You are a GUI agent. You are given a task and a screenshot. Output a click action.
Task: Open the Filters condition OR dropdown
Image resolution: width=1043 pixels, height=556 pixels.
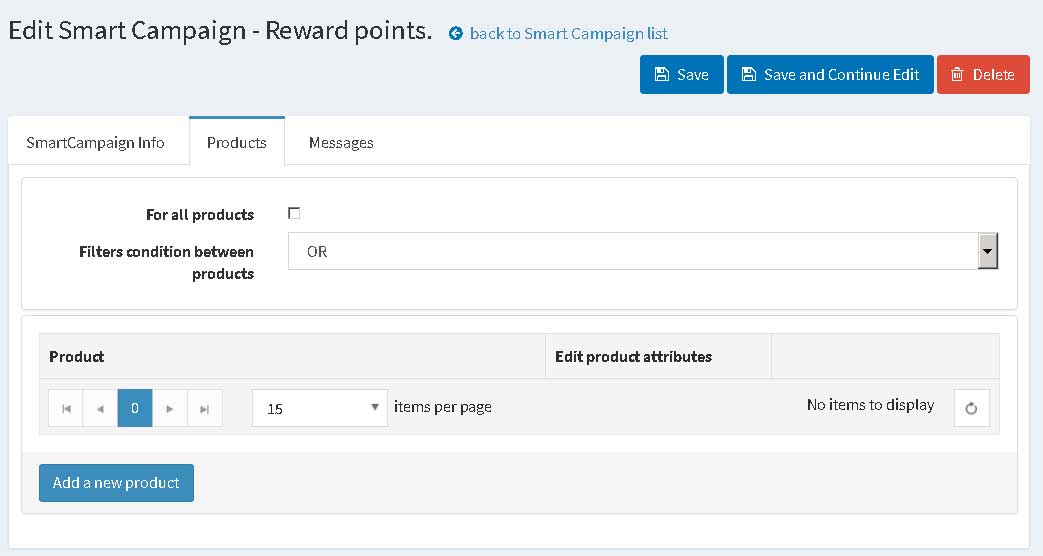pos(643,251)
